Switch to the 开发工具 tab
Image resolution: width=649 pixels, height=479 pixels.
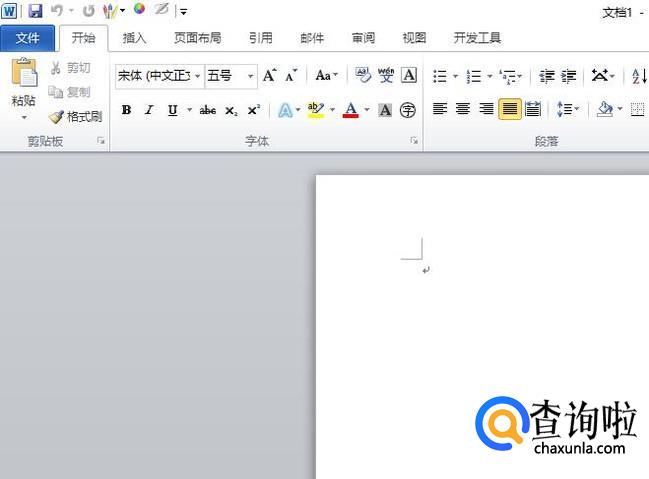point(477,38)
